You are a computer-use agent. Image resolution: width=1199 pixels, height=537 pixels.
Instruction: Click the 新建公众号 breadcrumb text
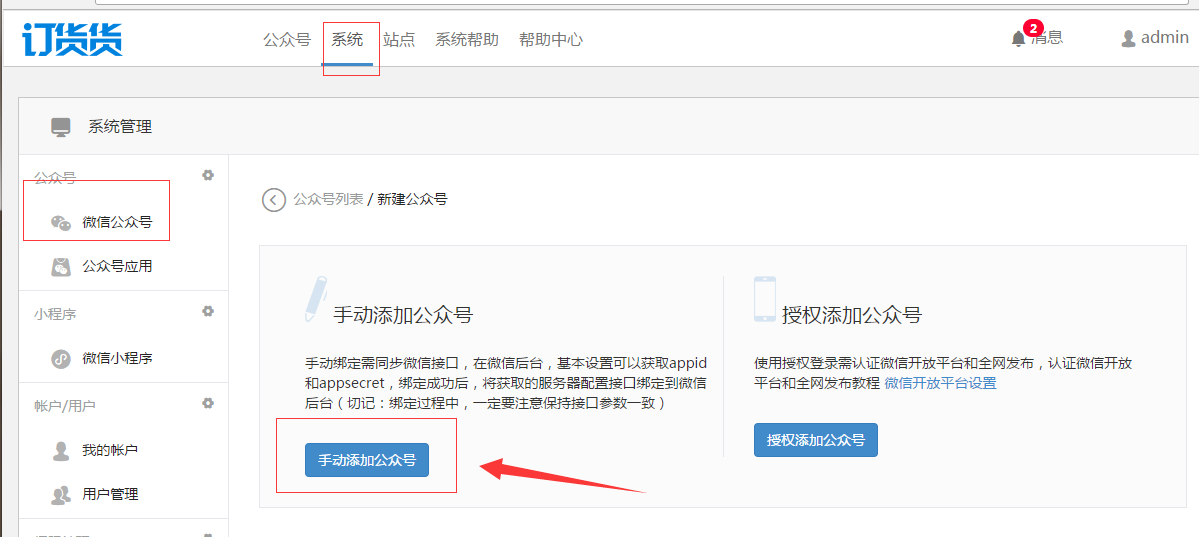[412, 200]
